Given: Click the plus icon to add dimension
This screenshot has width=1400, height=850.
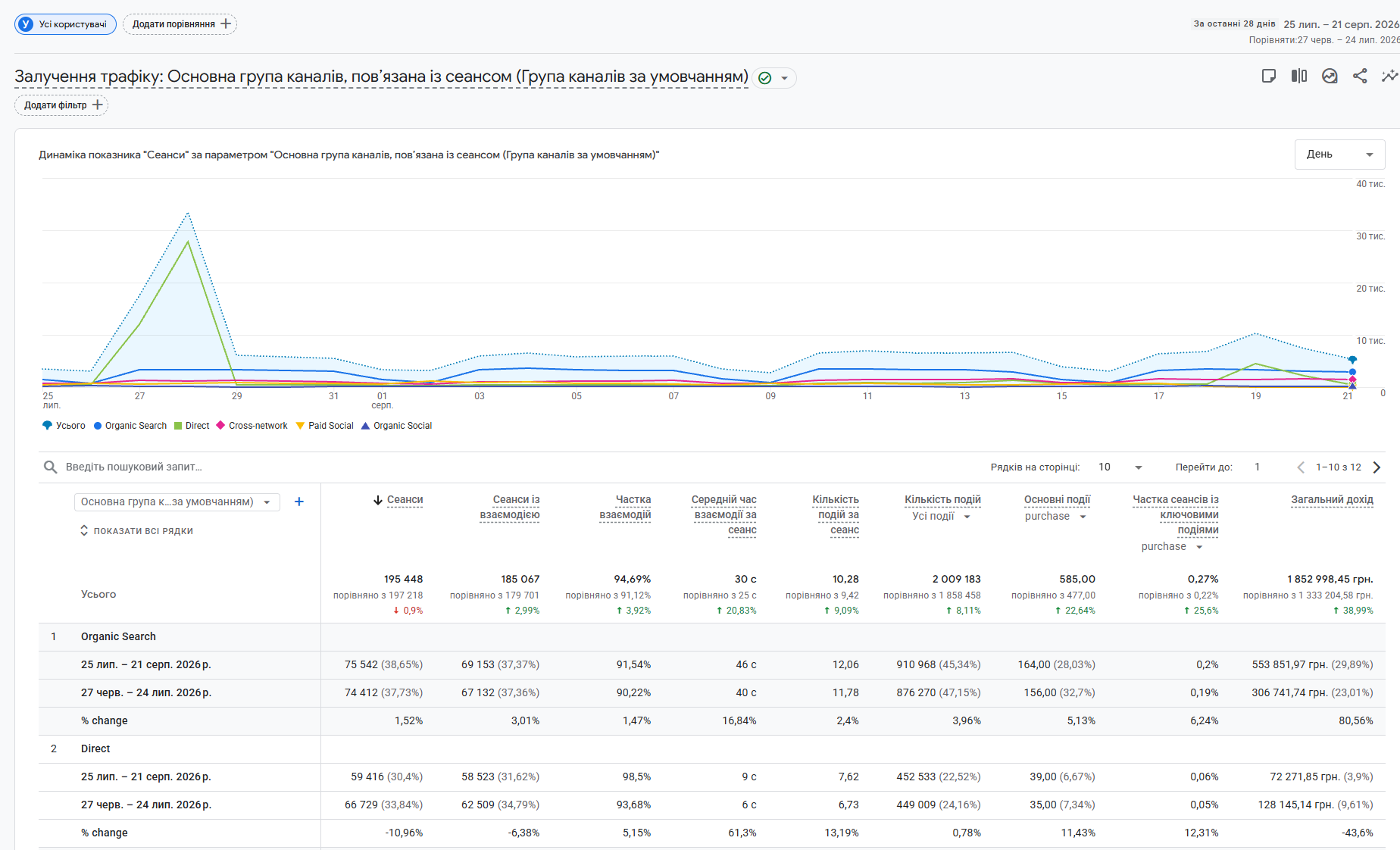Looking at the screenshot, I should pos(299,502).
